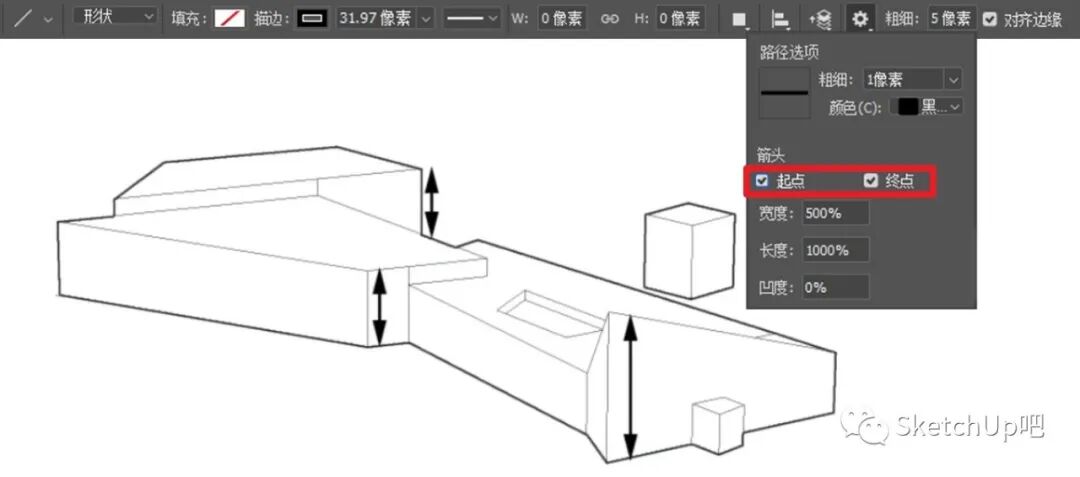
Task: Click the stroke width 31.97 像素 field
Action: [377, 19]
